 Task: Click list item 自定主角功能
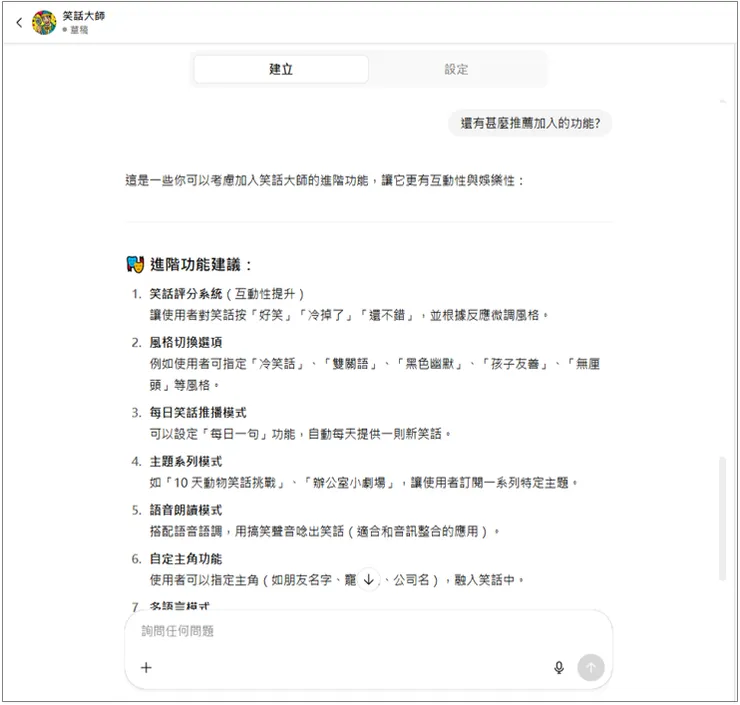185,559
